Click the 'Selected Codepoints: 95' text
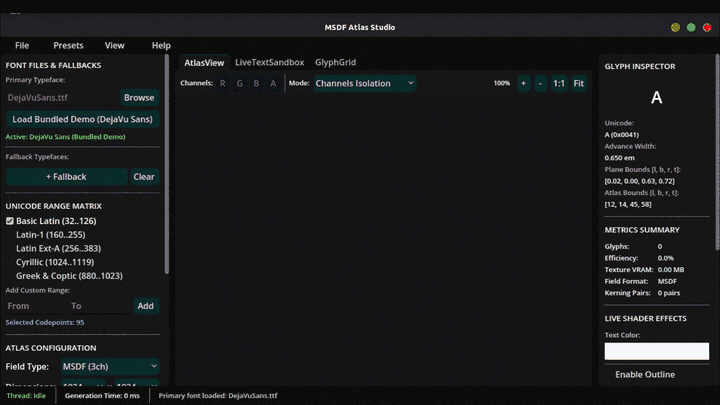Screen dimensions: 720x405 (45, 322)
